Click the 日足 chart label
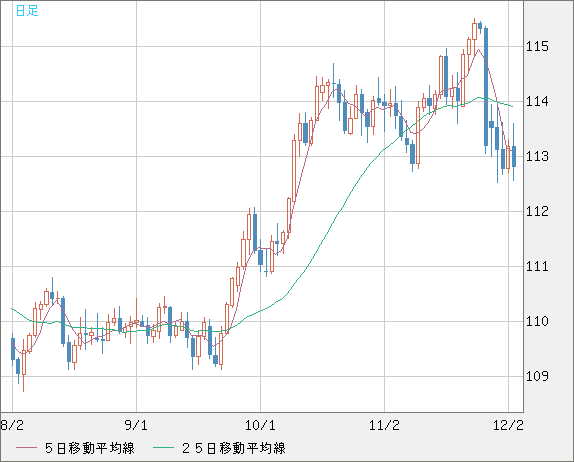This screenshot has width=574, height=462. pos(27,11)
